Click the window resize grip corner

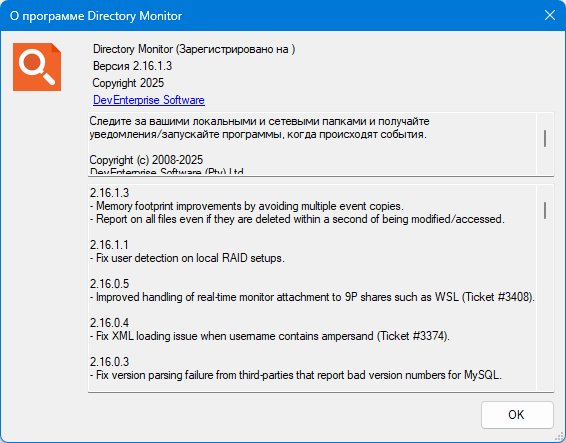point(559,437)
